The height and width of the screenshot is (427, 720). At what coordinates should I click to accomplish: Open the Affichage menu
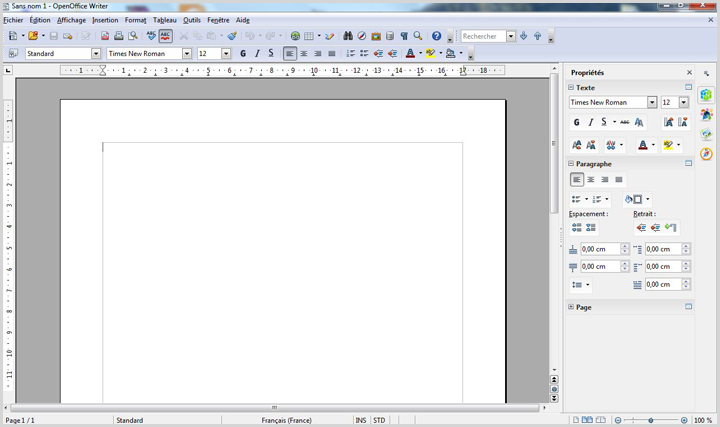tap(71, 20)
